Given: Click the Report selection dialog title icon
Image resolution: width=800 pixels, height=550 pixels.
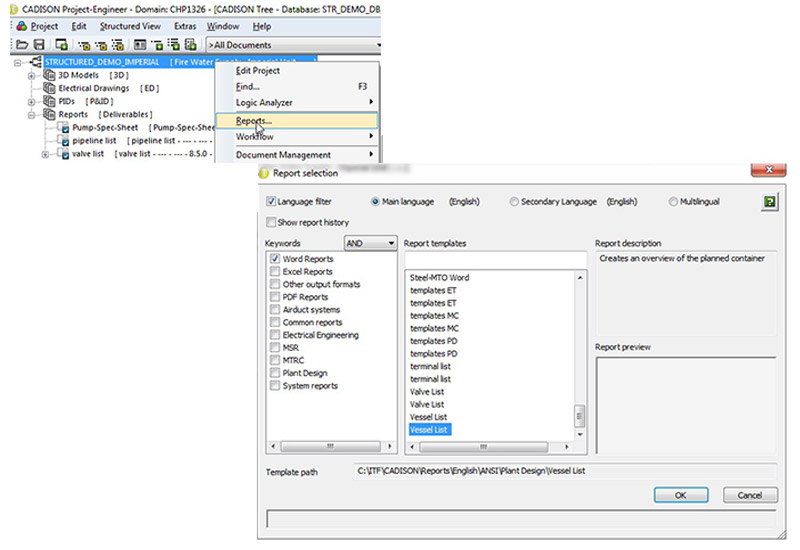Looking at the screenshot, I should pyautogui.click(x=264, y=173).
